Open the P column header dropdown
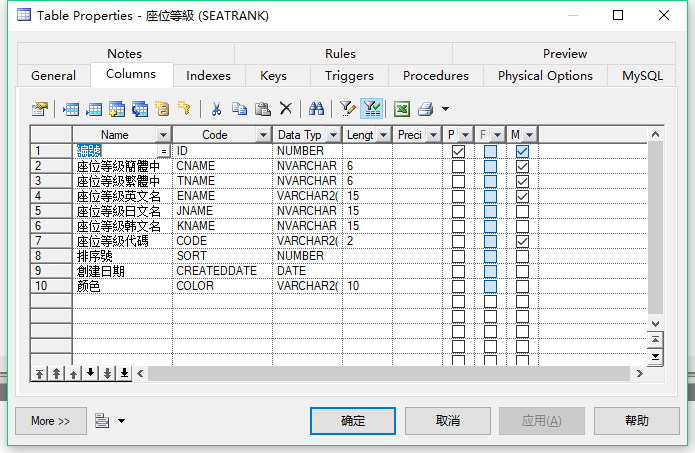The image size is (695, 453). click(x=465, y=135)
